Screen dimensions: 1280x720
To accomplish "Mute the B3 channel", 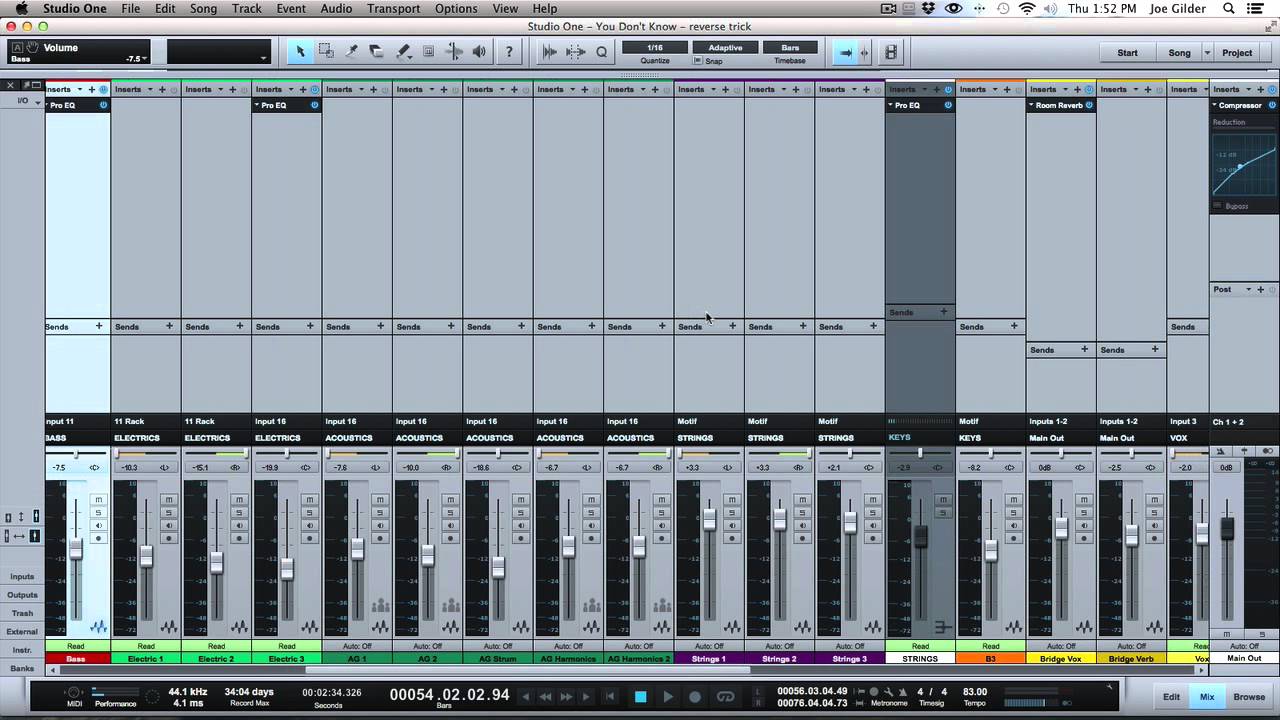I will tap(1013, 500).
